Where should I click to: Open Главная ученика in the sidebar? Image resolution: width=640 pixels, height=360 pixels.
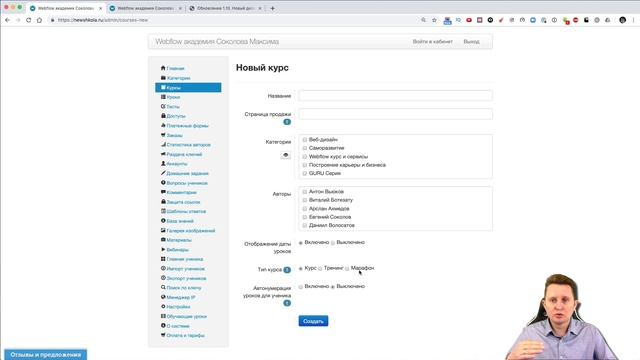tap(184, 259)
